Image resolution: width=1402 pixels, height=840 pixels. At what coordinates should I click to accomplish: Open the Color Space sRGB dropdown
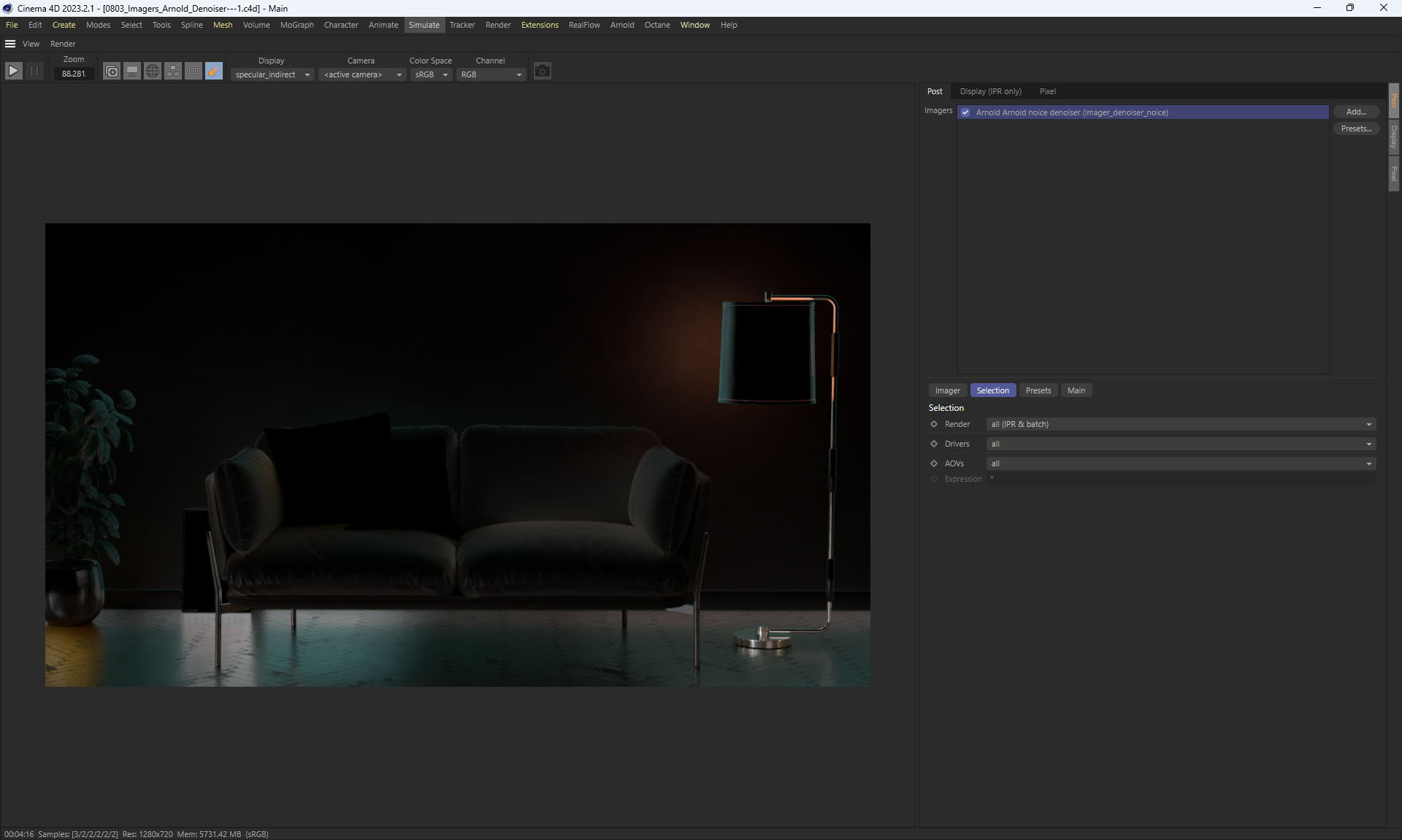click(x=431, y=74)
